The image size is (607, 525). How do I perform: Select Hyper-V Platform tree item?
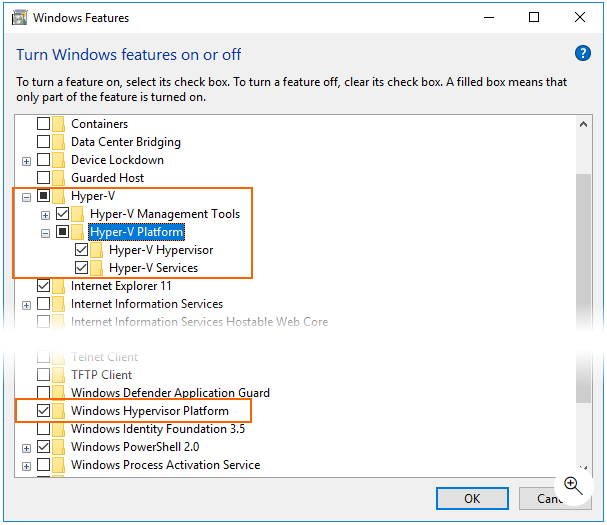(x=137, y=232)
